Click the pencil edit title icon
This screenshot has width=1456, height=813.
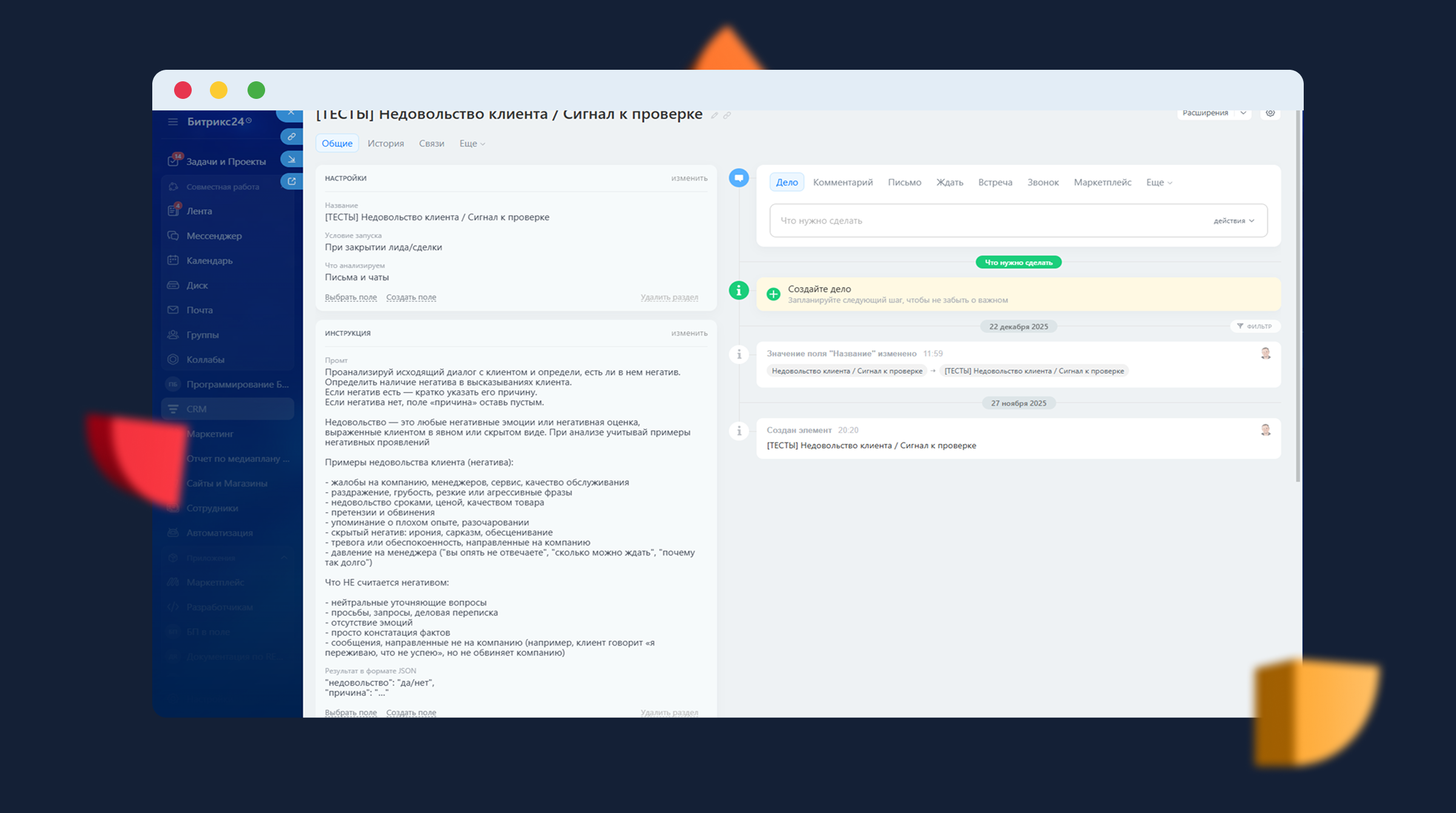click(x=715, y=115)
